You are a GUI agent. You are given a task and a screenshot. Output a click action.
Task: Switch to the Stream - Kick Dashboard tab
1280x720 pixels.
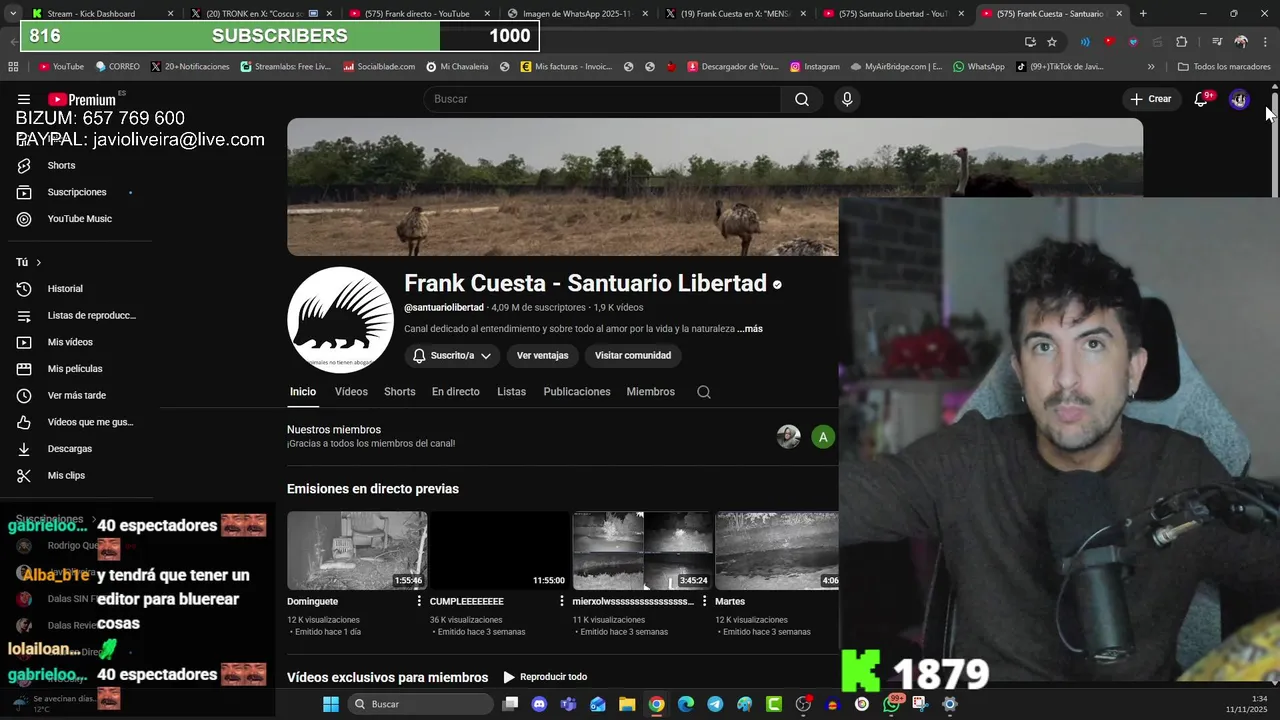(x=100, y=14)
